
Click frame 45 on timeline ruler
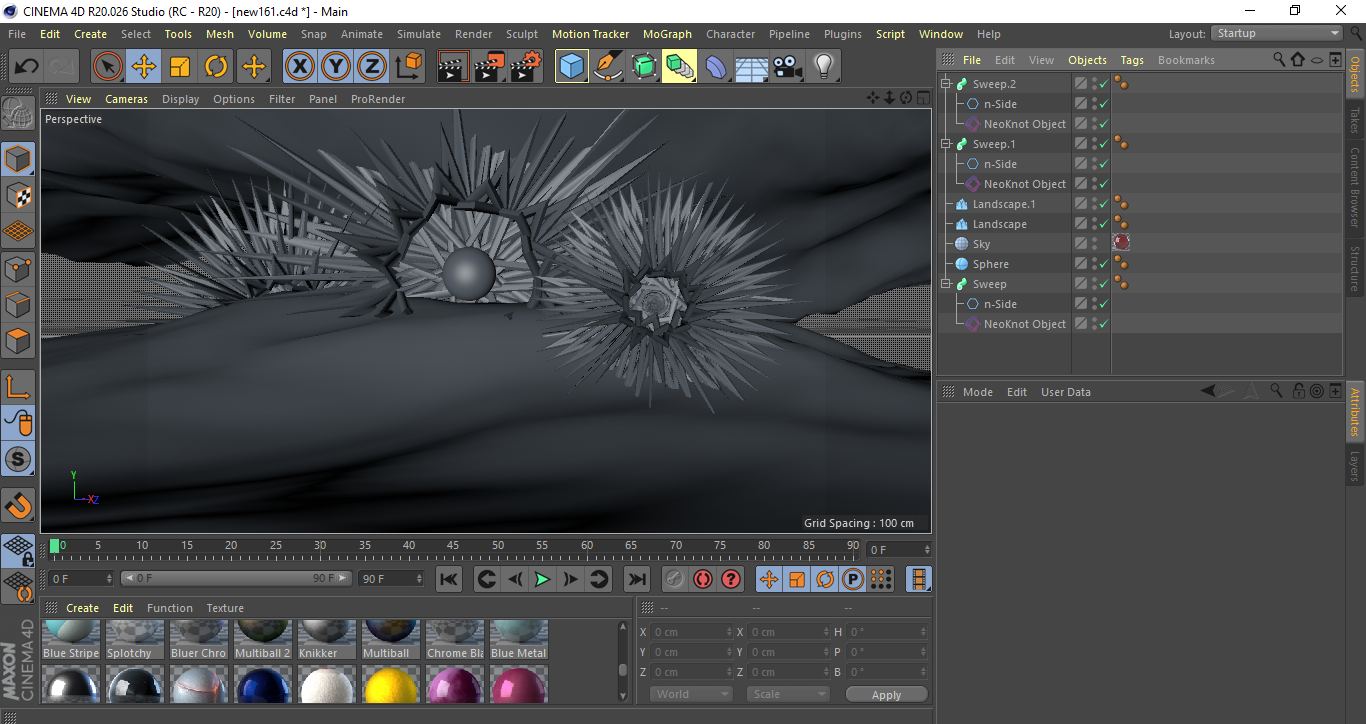453,546
